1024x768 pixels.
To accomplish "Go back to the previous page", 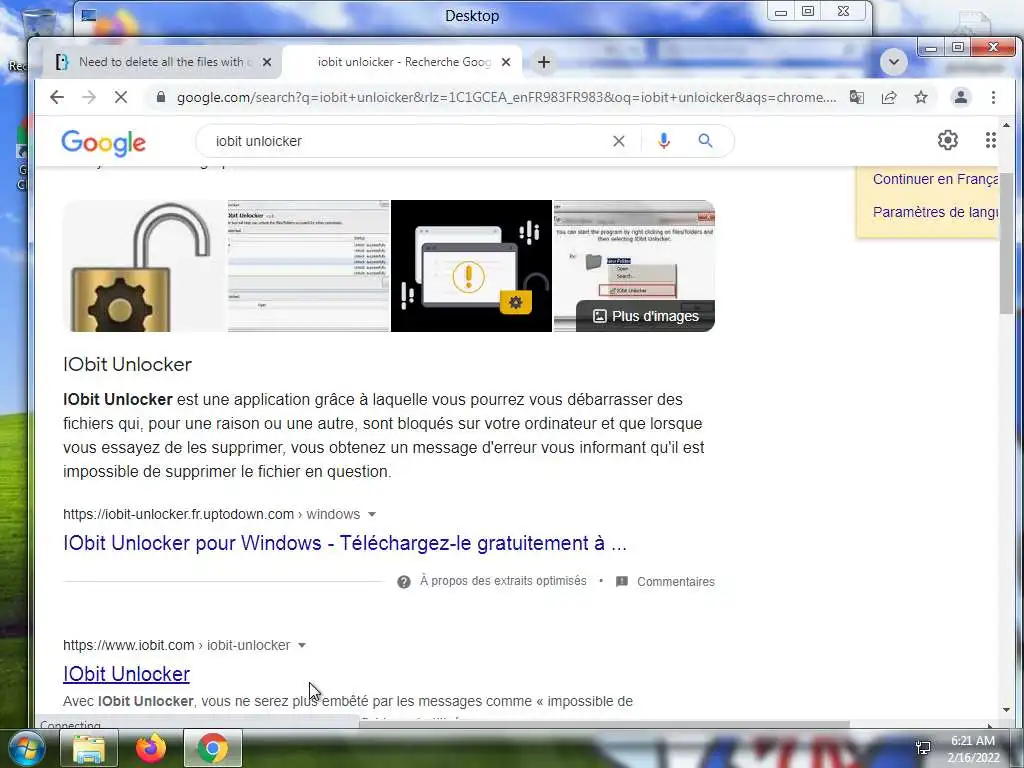I will (57, 97).
